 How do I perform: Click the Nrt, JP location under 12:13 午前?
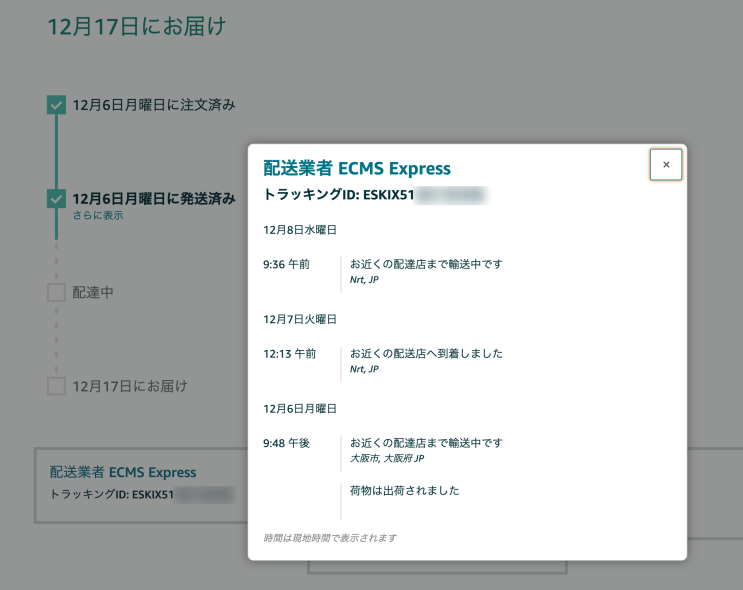click(x=364, y=369)
